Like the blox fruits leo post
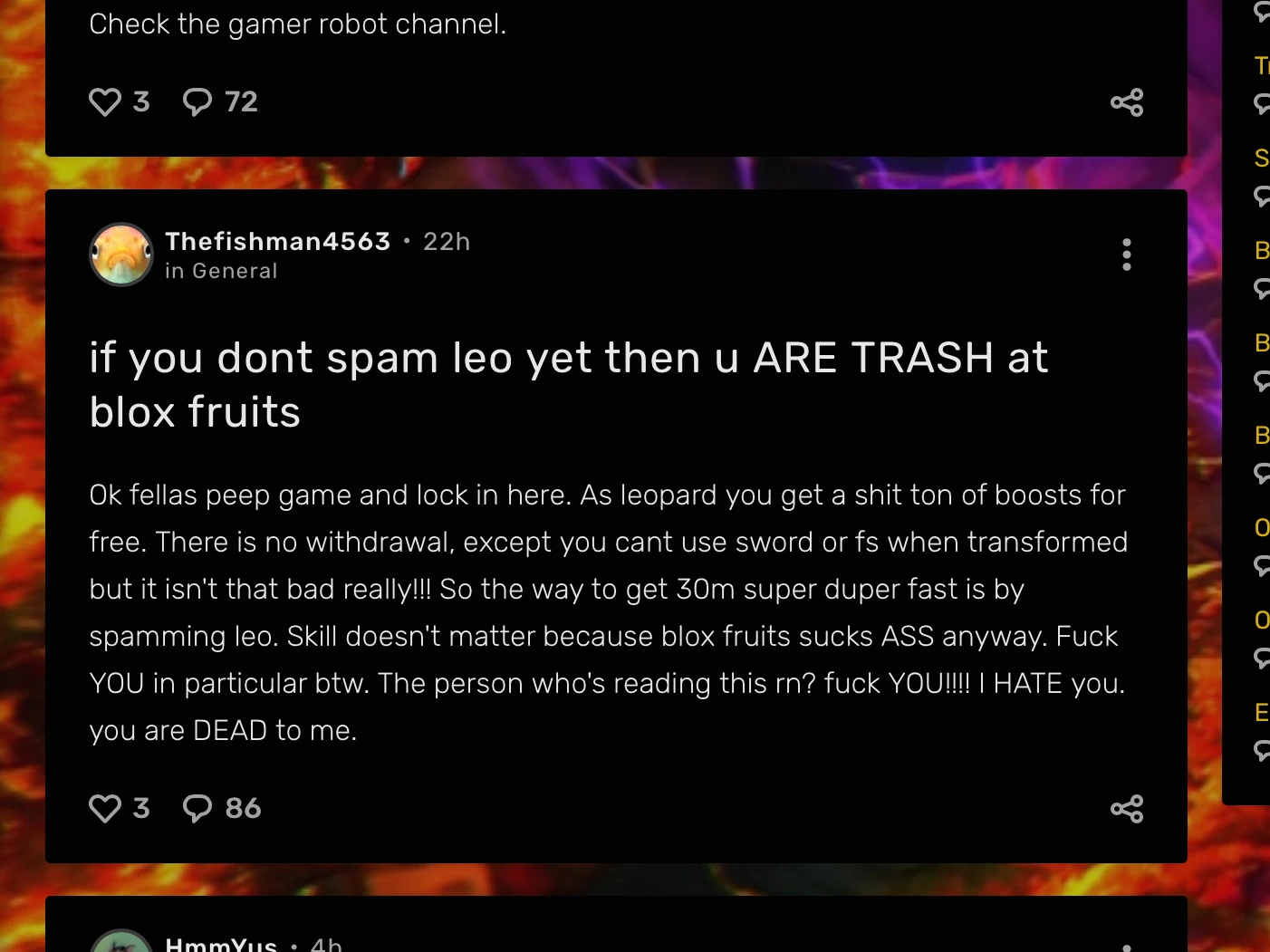The height and width of the screenshot is (952, 1270). (105, 808)
